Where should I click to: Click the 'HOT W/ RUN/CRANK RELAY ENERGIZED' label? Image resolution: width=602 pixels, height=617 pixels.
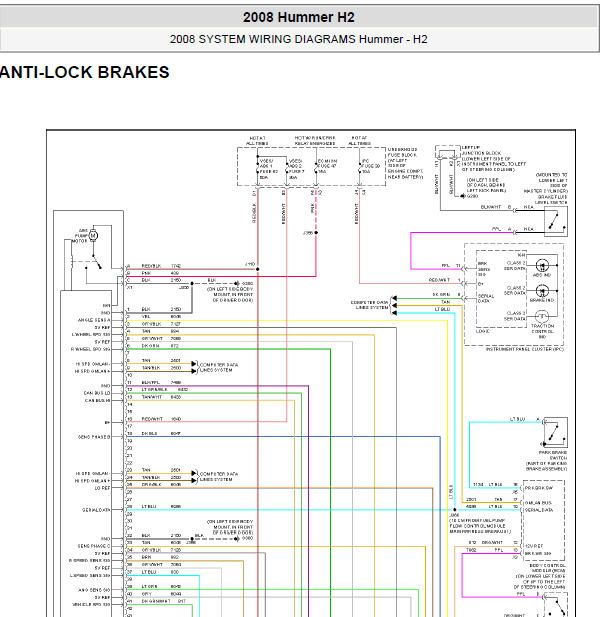(315, 141)
